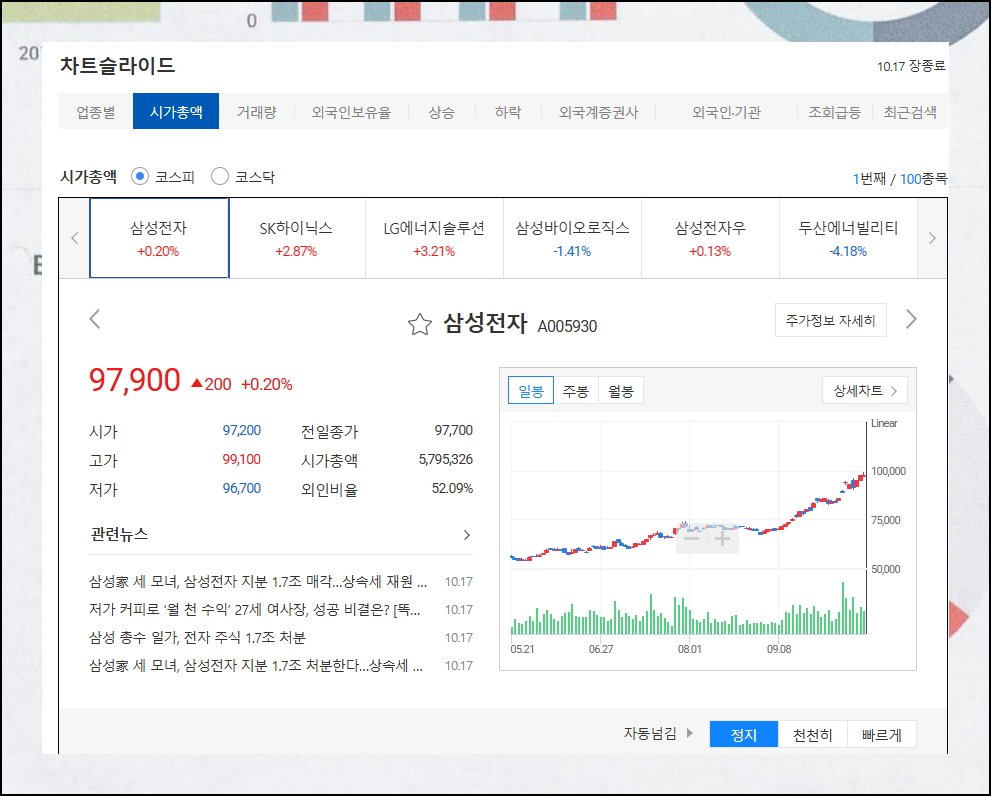Image resolution: width=991 pixels, height=796 pixels.
Task: Select 삼성전자우 stock card
Action: pos(710,238)
